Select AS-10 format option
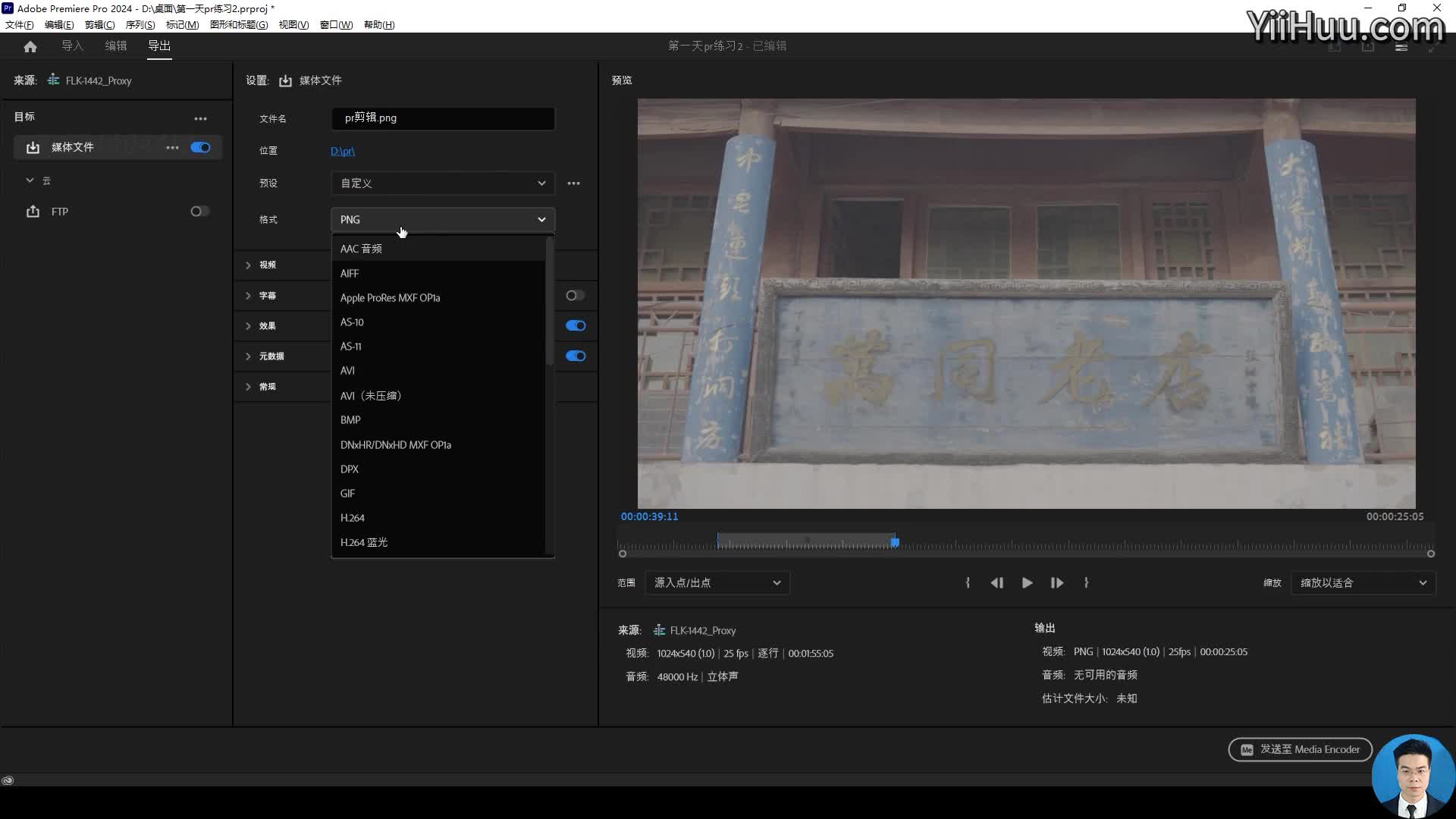The image size is (1456, 819). tap(438, 322)
